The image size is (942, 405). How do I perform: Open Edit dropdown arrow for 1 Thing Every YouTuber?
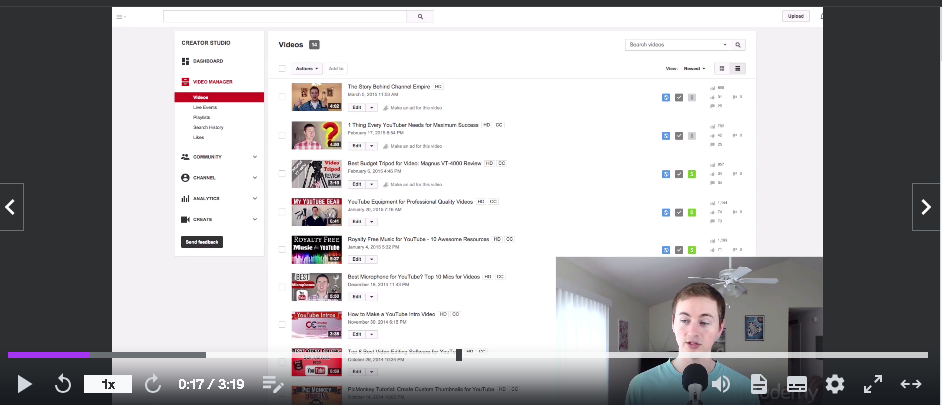[x=372, y=146]
